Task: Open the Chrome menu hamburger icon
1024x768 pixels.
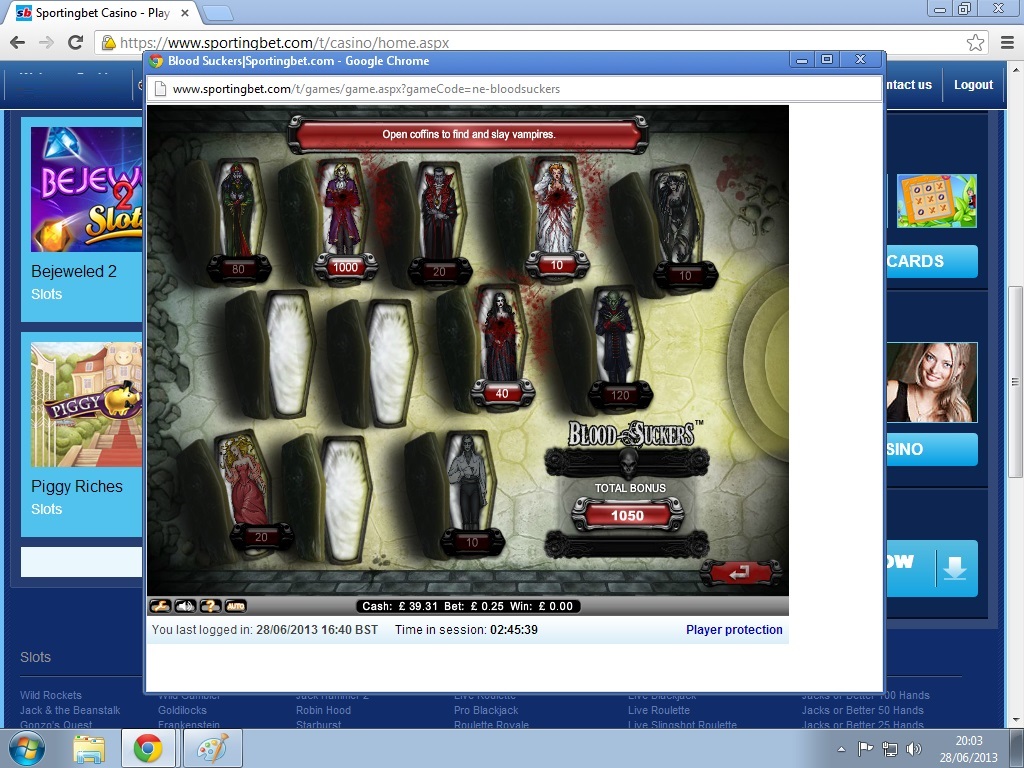Action: pyautogui.click(x=1006, y=43)
